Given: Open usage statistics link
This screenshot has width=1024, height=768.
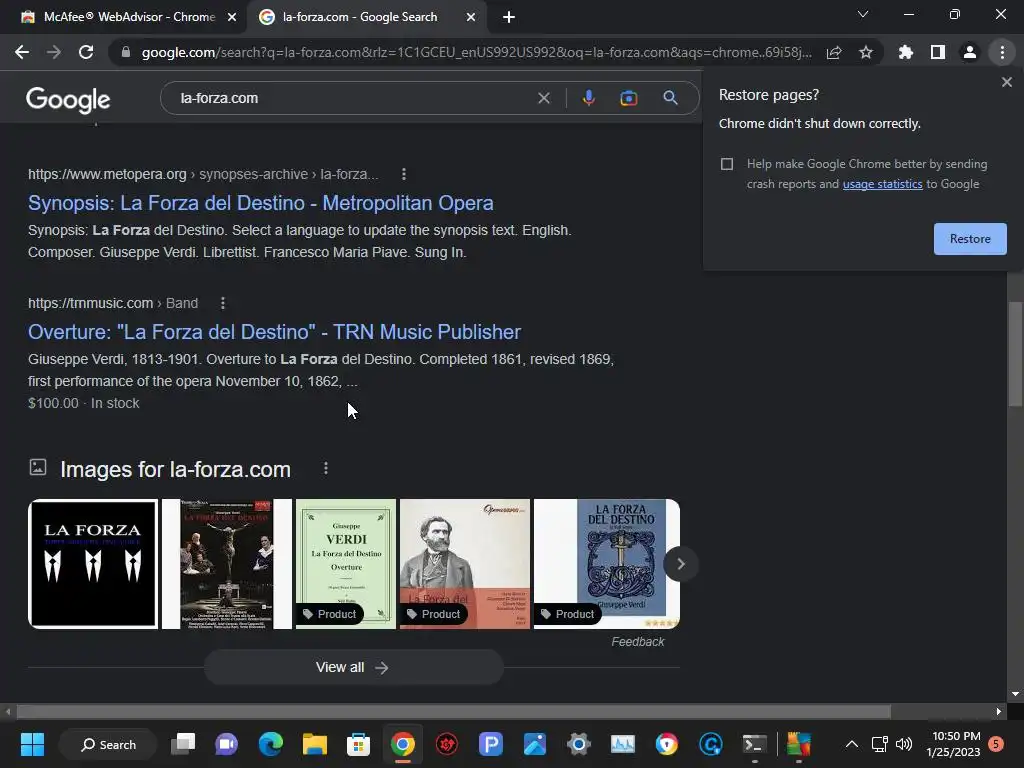Looking at the screenshot, I should 882,184.
